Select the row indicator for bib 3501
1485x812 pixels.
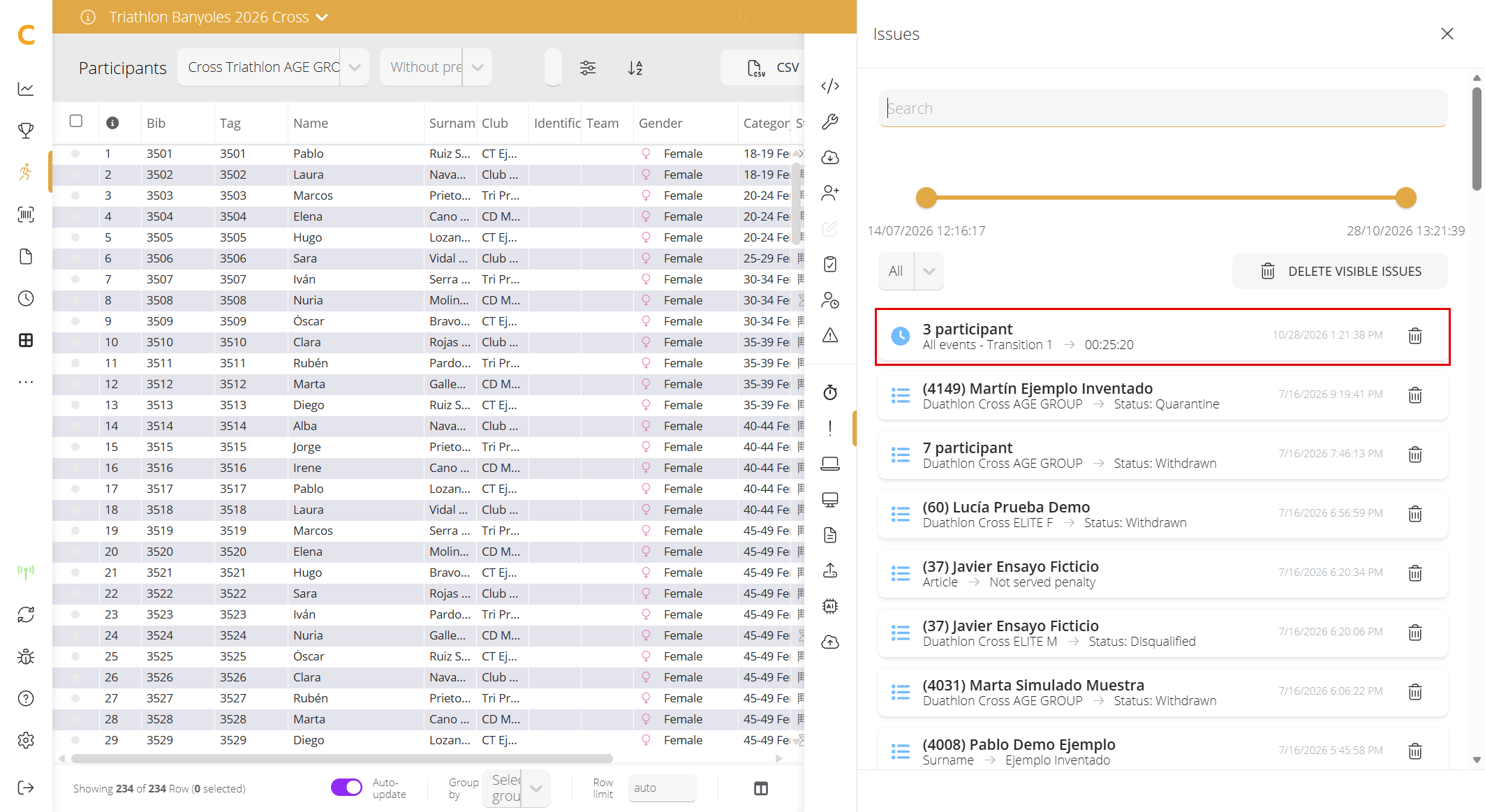[x=75, y=154]
